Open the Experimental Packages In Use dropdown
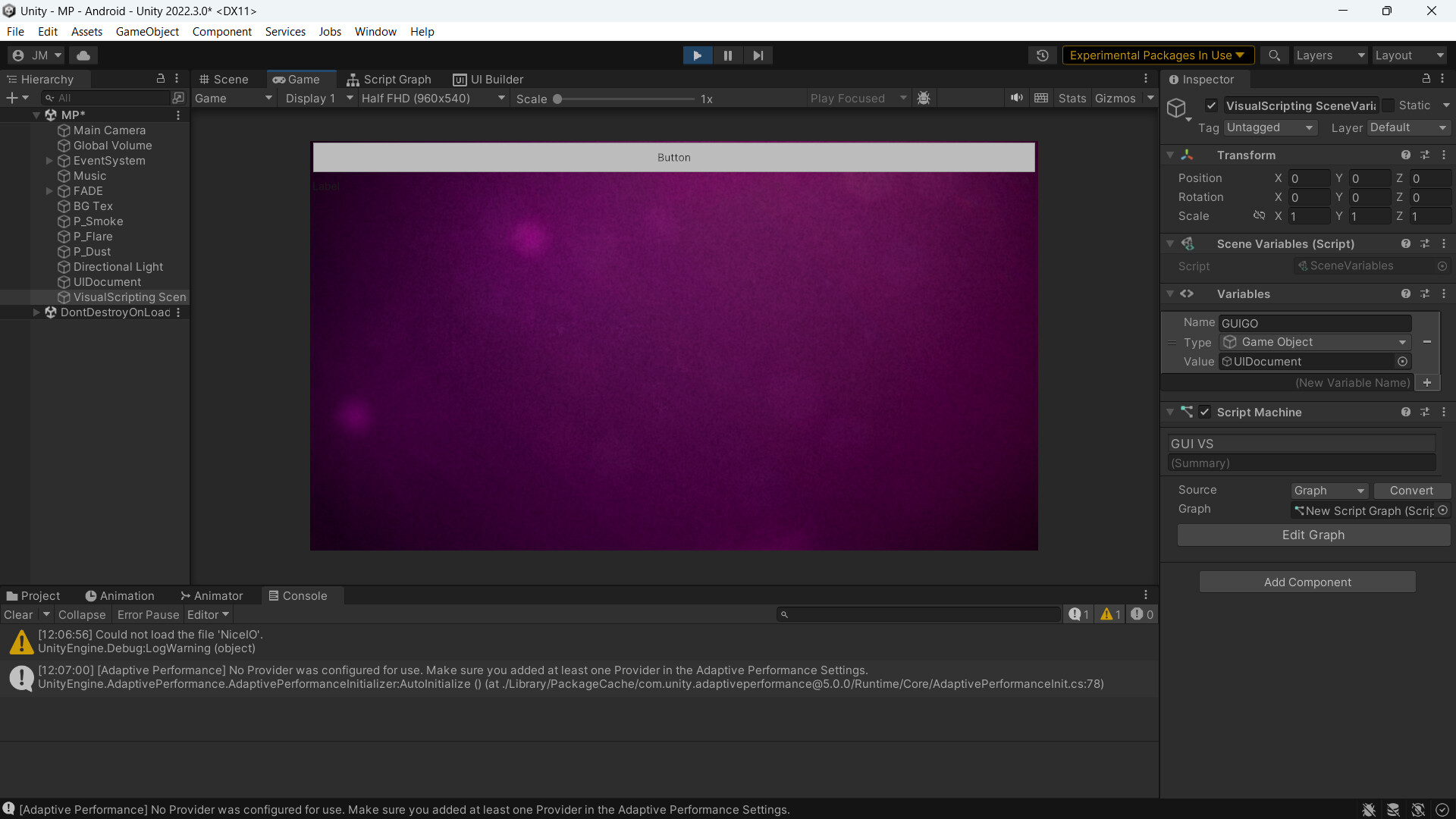The height and width of the screenshot is (819, 1456). (1158, 55)
